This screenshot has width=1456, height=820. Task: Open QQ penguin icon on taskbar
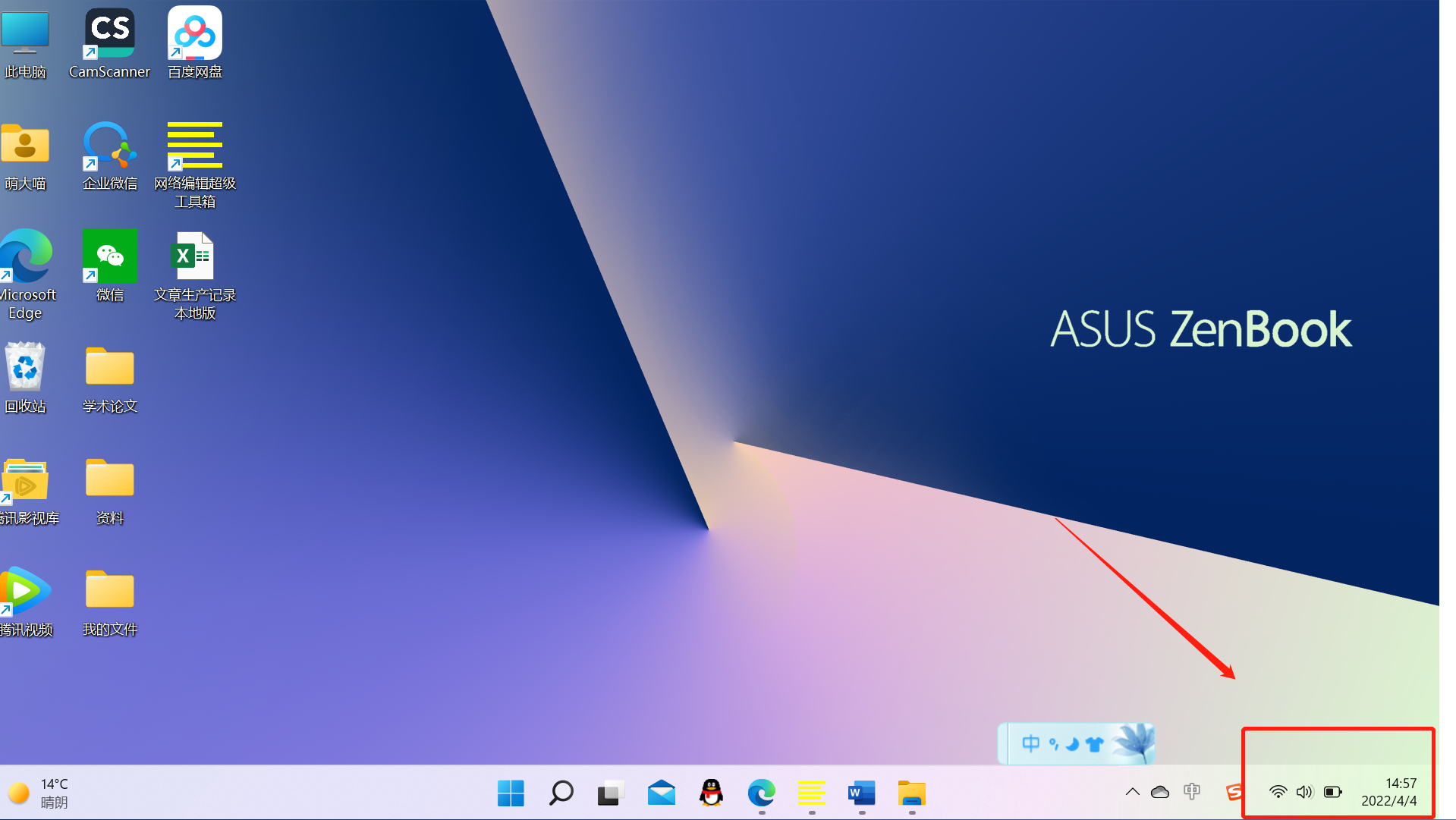click(x=711, y=793)
